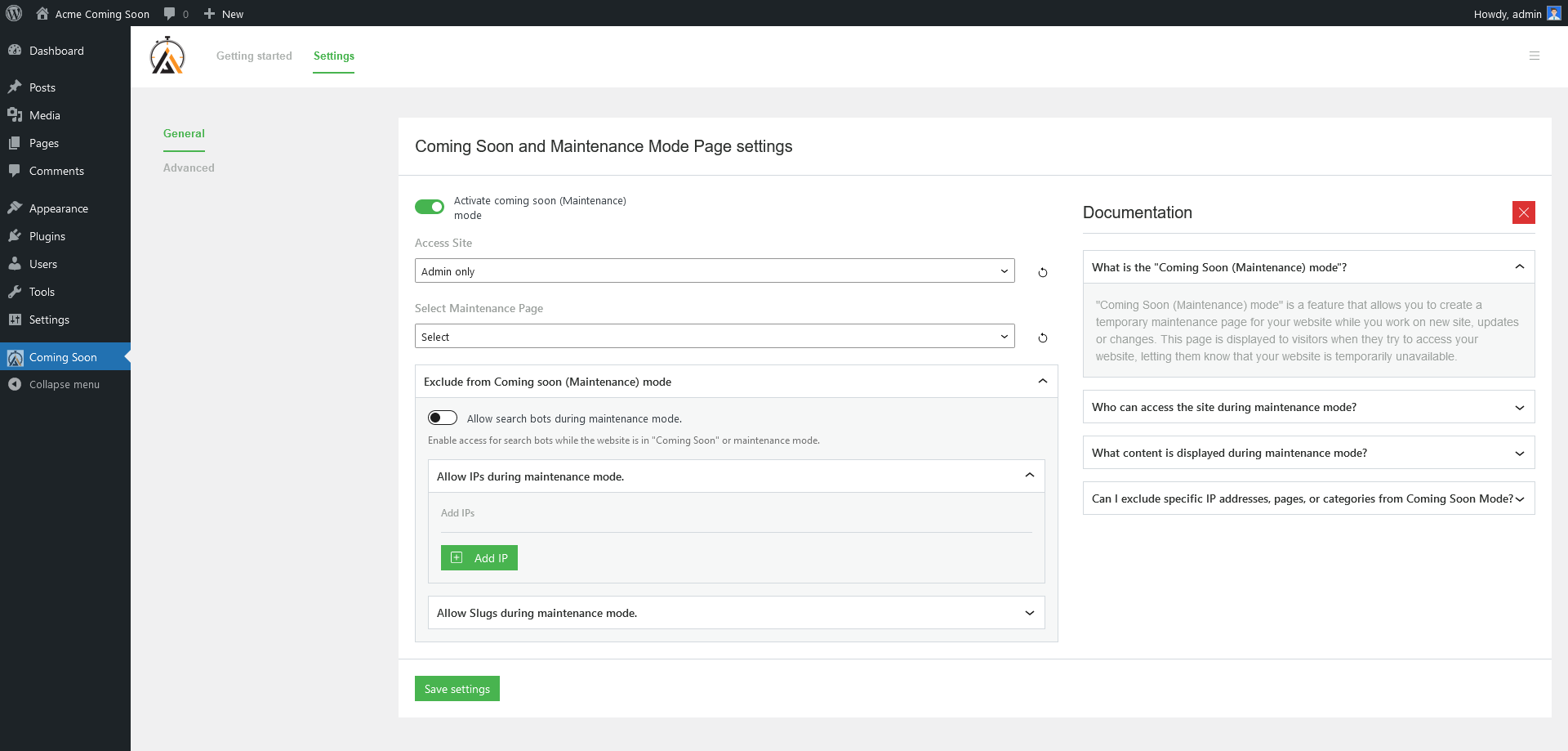1568x751 pixels.
Task: Click the Users person icon
Action: (15, 263)
